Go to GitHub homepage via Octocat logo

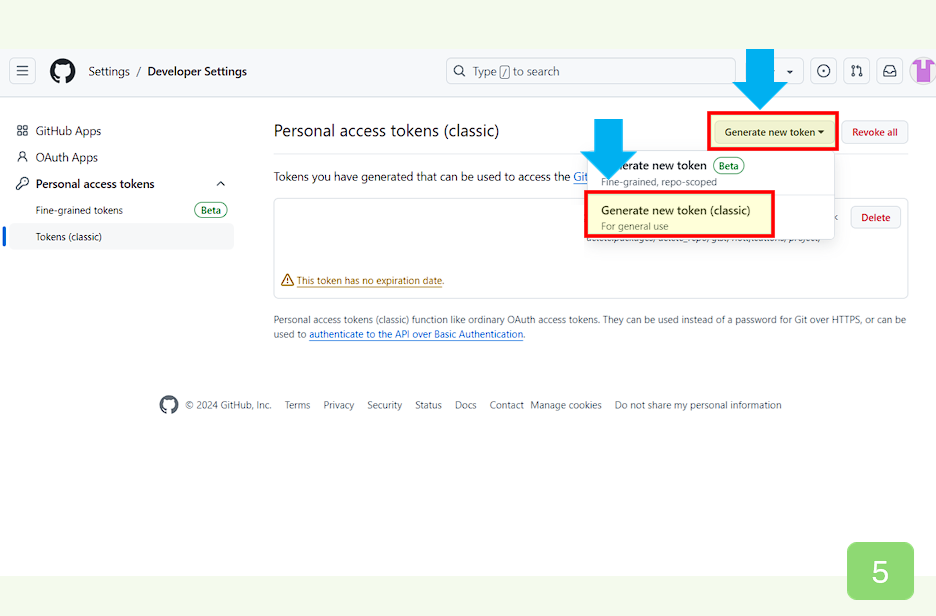pos(63,71)
